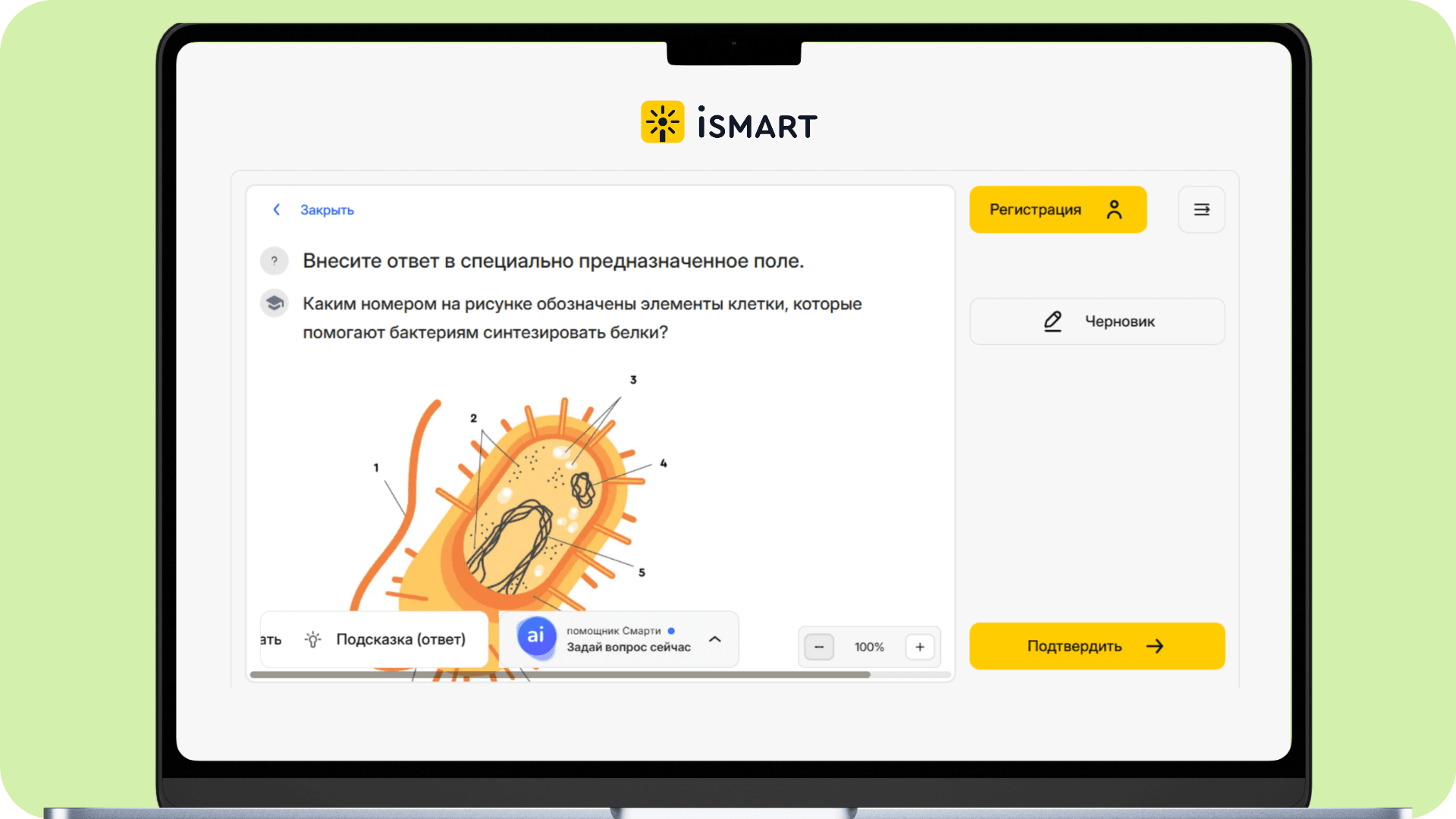This screenshot has height=819, width=1456.
Task: Click the blue ai assistant avatar
Action: pyautogui.click(x=536, y=636)
